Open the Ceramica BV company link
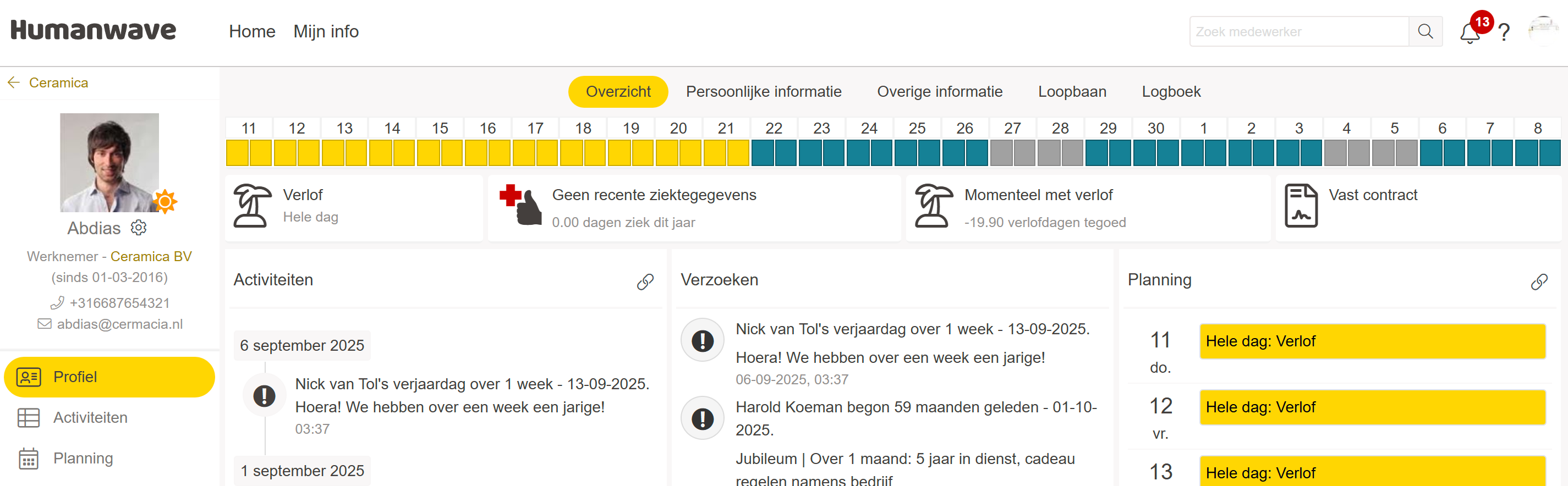The height and width of the screenshot is (486, 1568). point(151,256)
